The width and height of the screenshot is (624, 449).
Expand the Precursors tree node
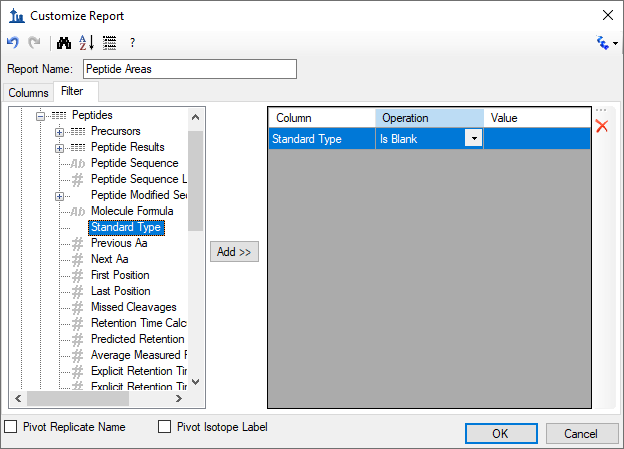click(x=59, y=132)
